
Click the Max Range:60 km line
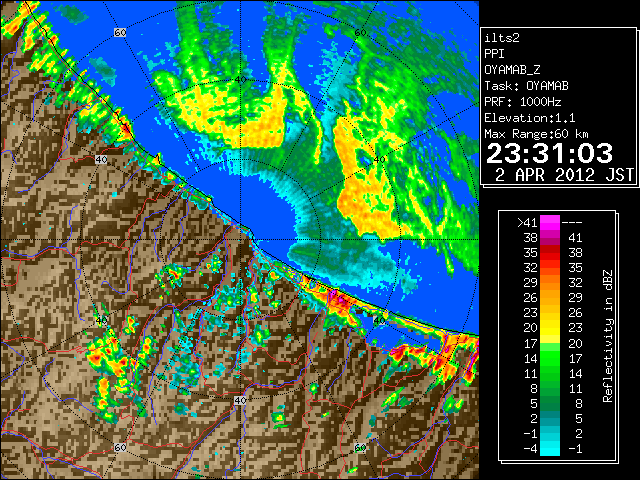click(x=536, y=134)
